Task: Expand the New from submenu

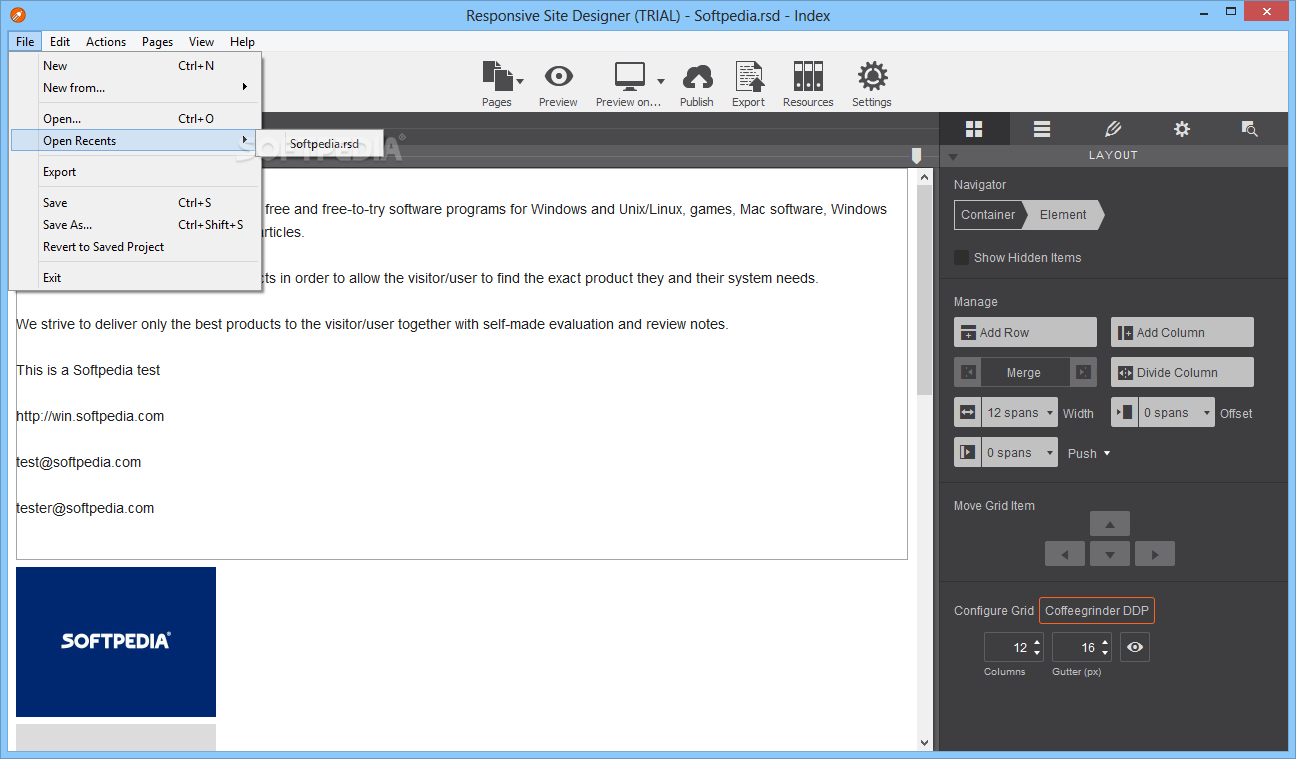Action: 137,87
